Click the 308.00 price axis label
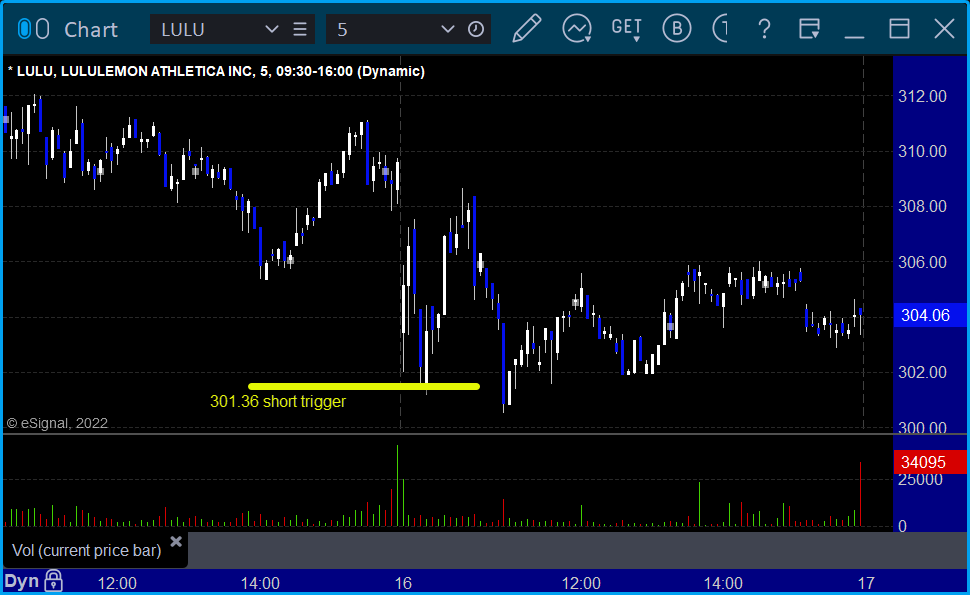 click(x=922, y=207)
